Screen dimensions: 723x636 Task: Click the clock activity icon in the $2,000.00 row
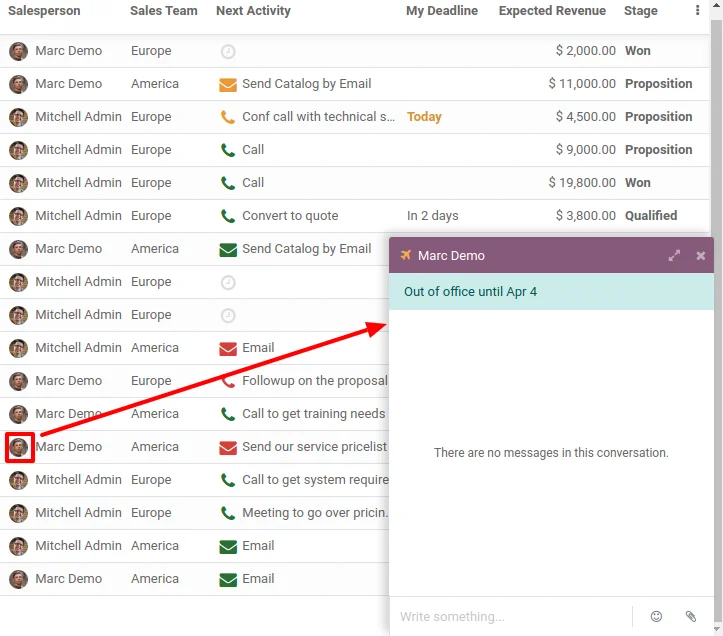coord(228,51)
